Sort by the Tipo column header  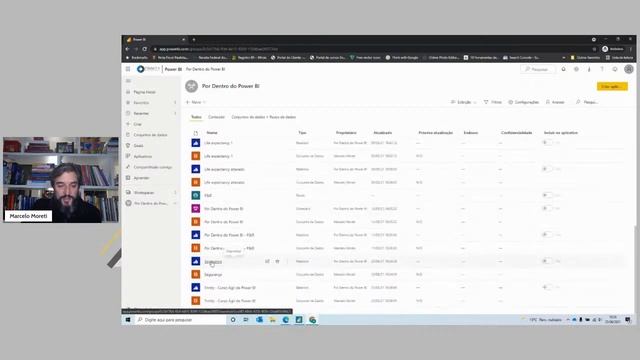[x=302, y=133]
